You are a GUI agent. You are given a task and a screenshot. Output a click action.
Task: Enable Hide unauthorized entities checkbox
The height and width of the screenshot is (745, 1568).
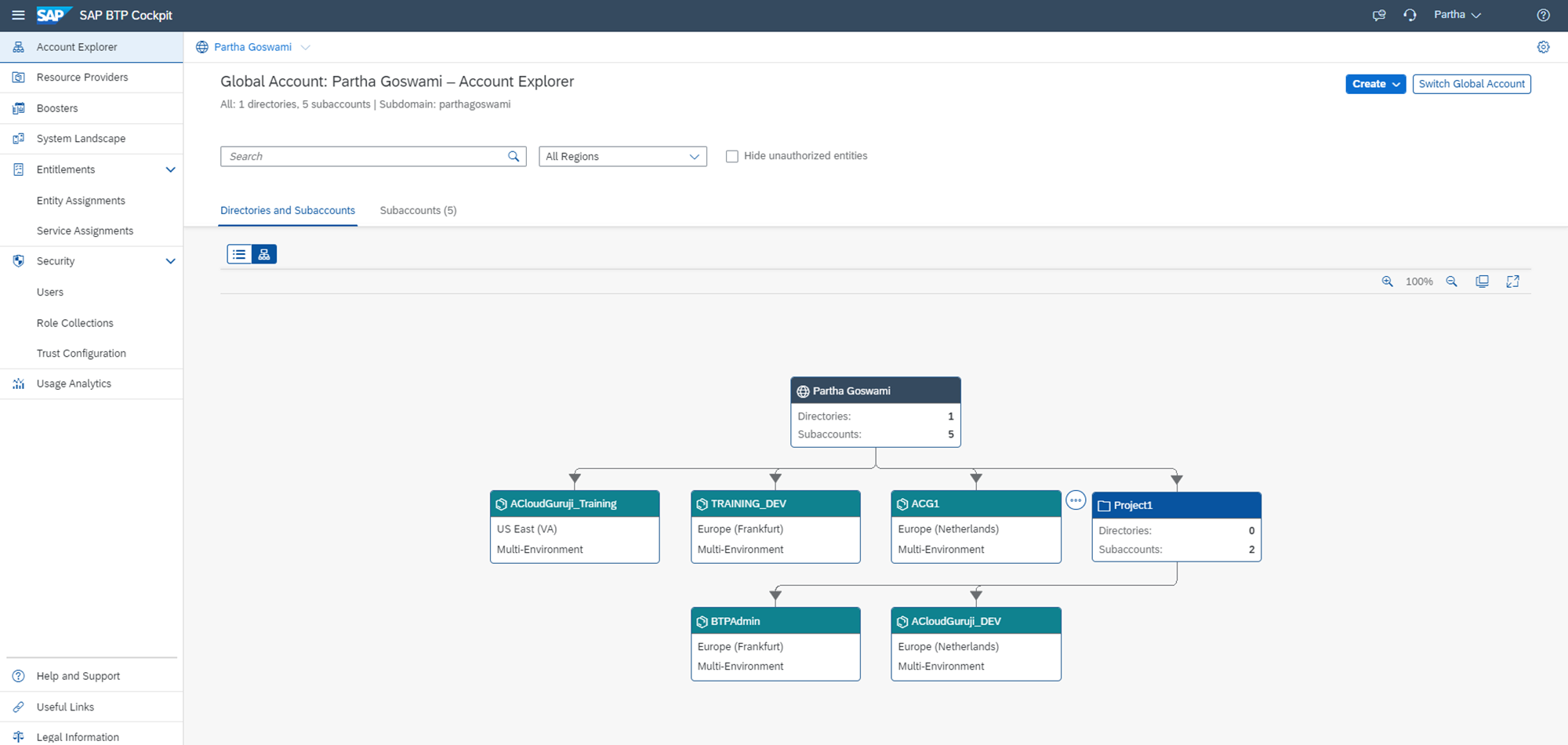[x=732, y=156]
